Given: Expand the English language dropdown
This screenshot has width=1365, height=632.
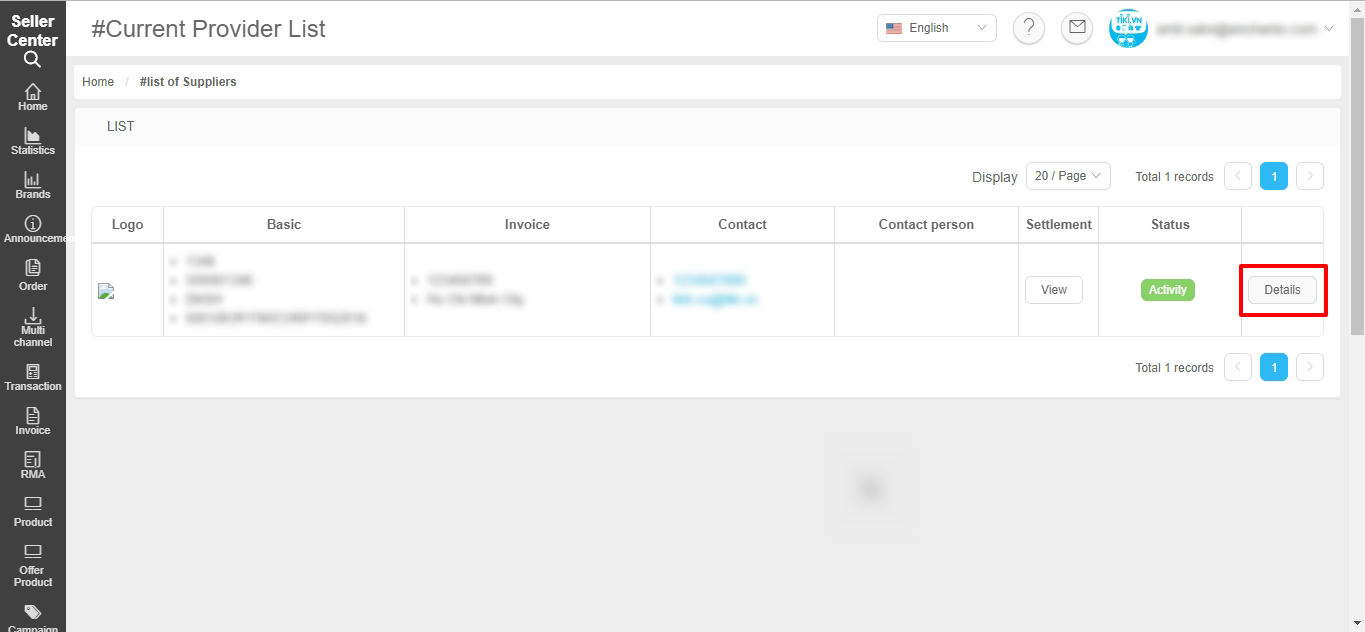Looking at the screenshot, I should 937,28.
